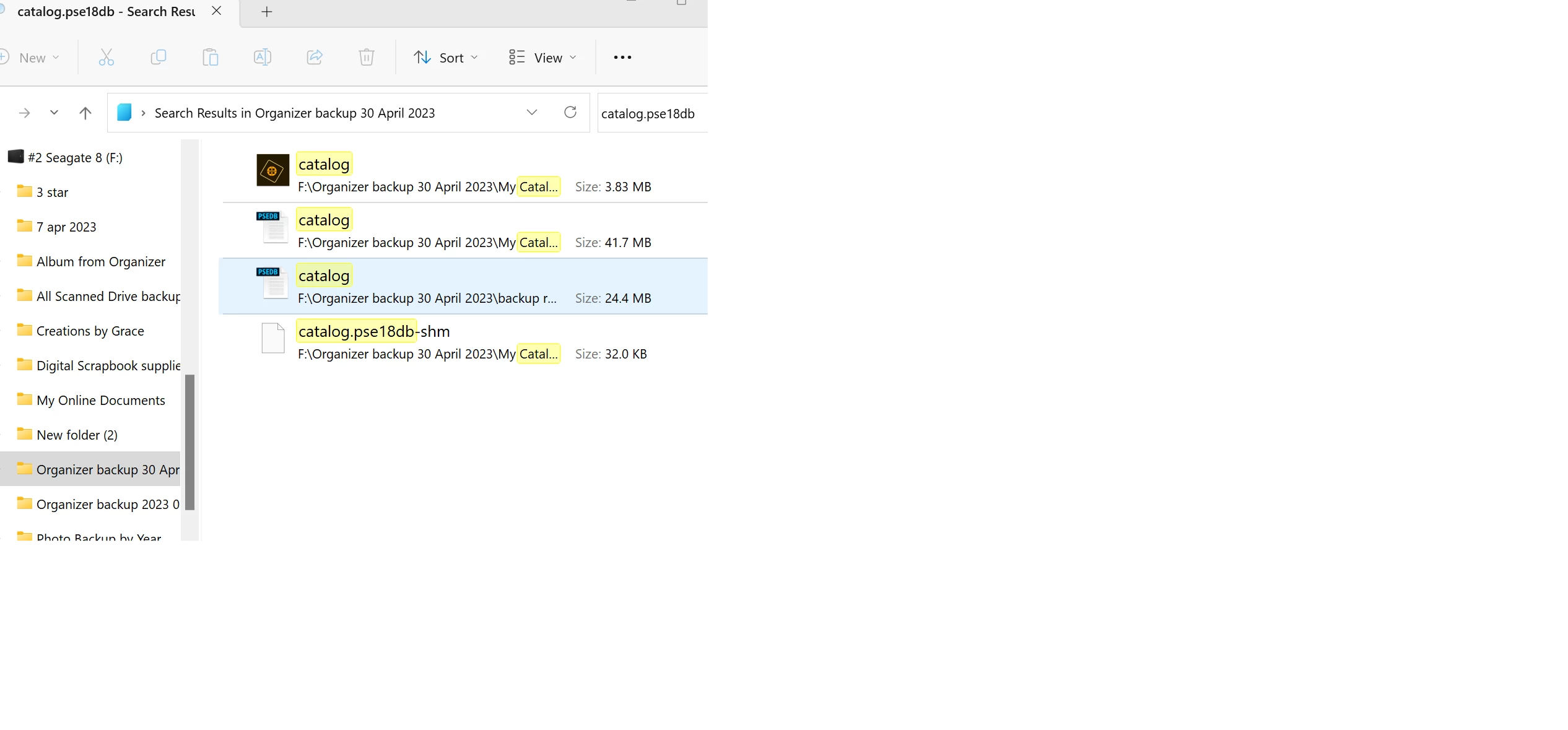1568x730 pixels.
Task: Select the 41.7 MB catalog file
Action: [324, 220]
